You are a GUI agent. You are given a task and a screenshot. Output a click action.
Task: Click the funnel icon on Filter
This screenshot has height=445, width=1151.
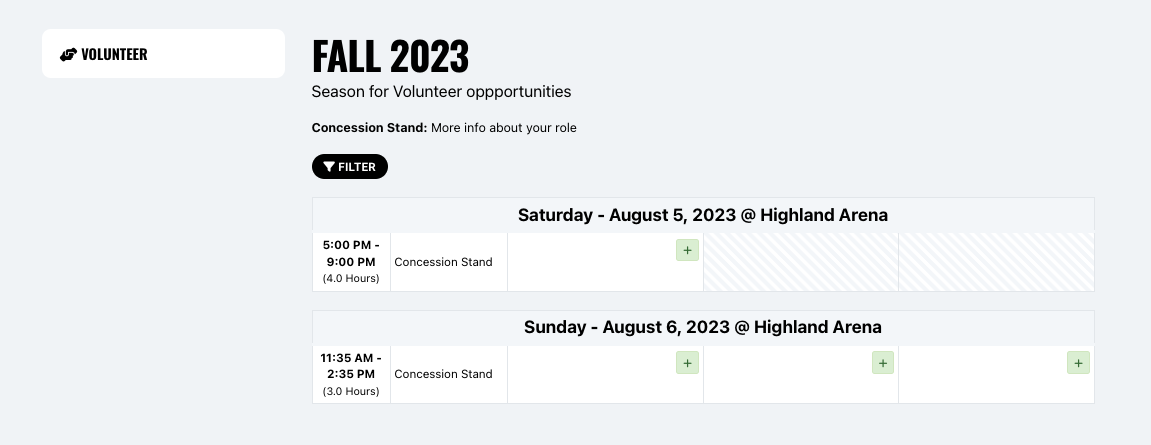click(x=329, y=167)
